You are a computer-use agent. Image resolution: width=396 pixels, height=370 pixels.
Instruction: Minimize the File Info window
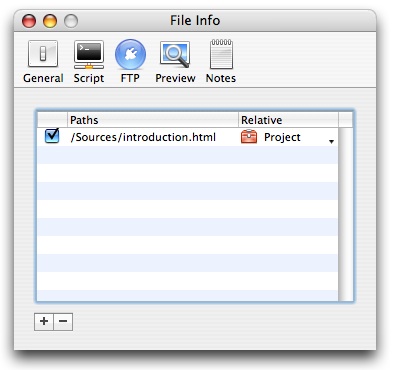tap(50, 21)
